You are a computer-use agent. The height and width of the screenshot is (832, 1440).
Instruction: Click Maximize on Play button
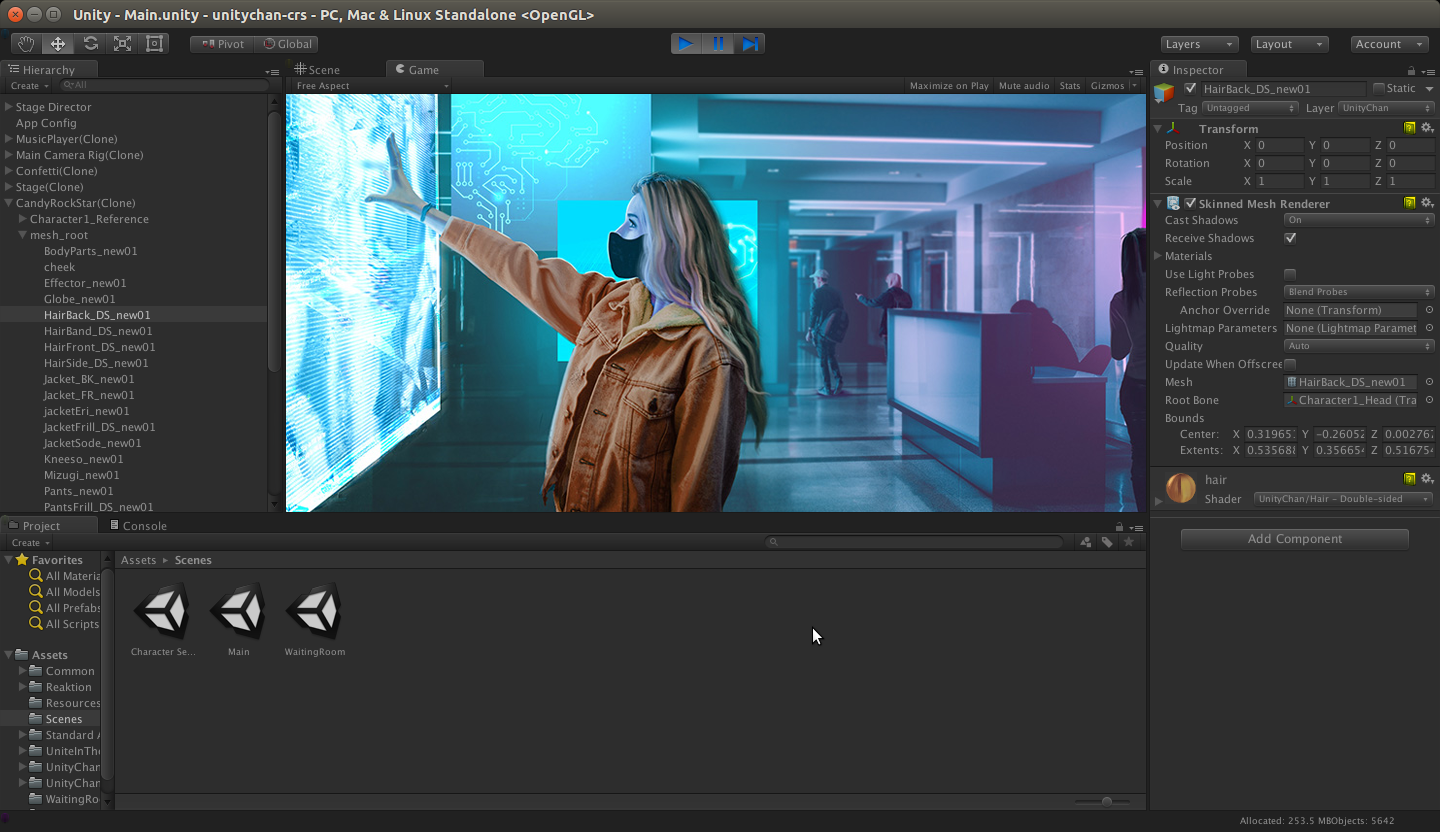pos(948,85)
